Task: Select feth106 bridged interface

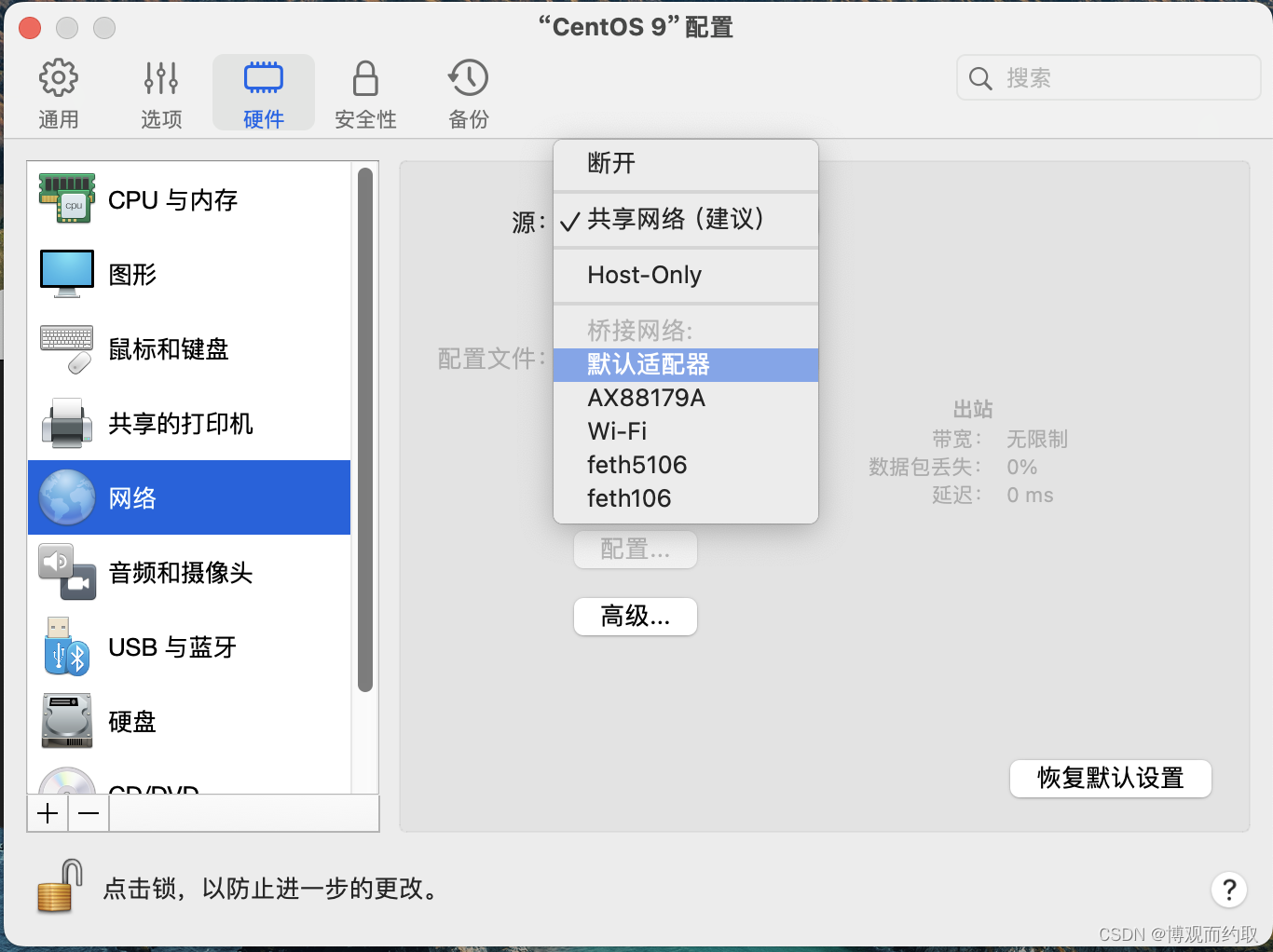Action: tap(686, 498)
